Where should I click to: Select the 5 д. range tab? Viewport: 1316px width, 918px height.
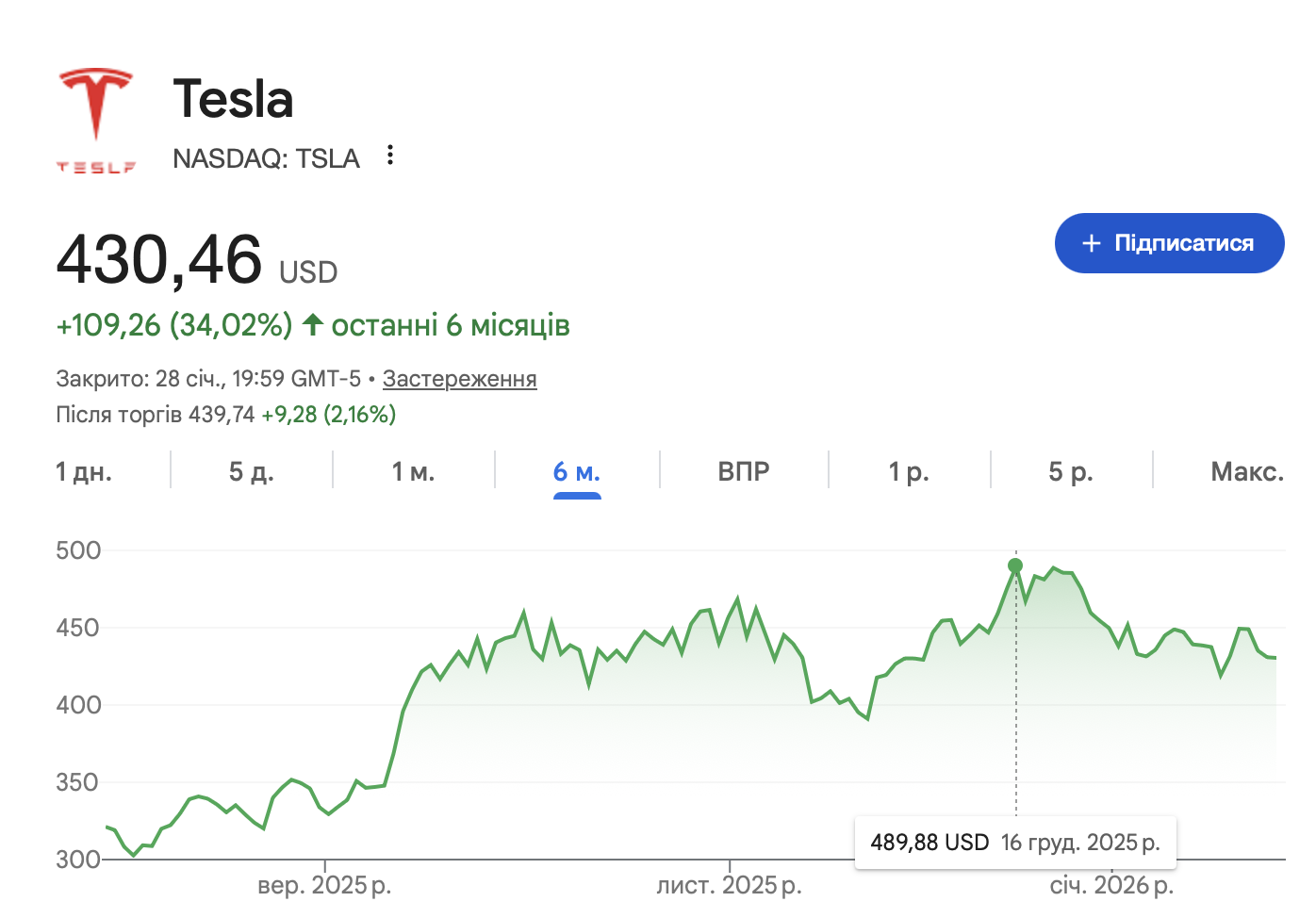pyautogui.click(x=251, y=471)
